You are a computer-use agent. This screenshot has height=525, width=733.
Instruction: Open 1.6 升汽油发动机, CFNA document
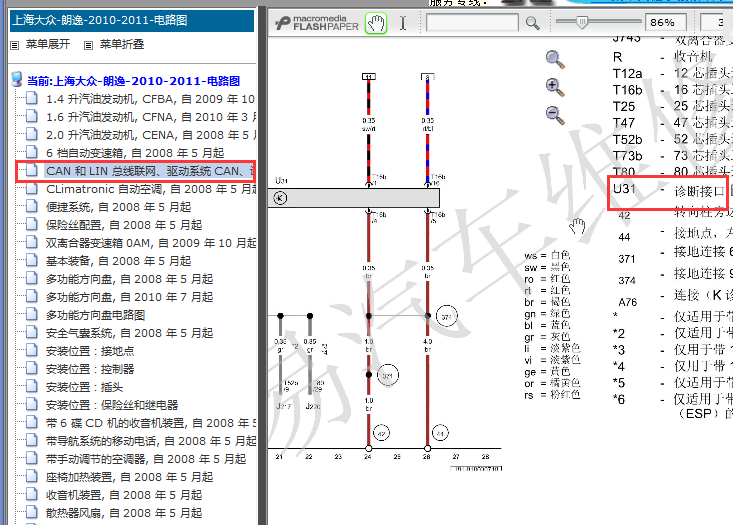pyautogui.click(x=151, y=117)
